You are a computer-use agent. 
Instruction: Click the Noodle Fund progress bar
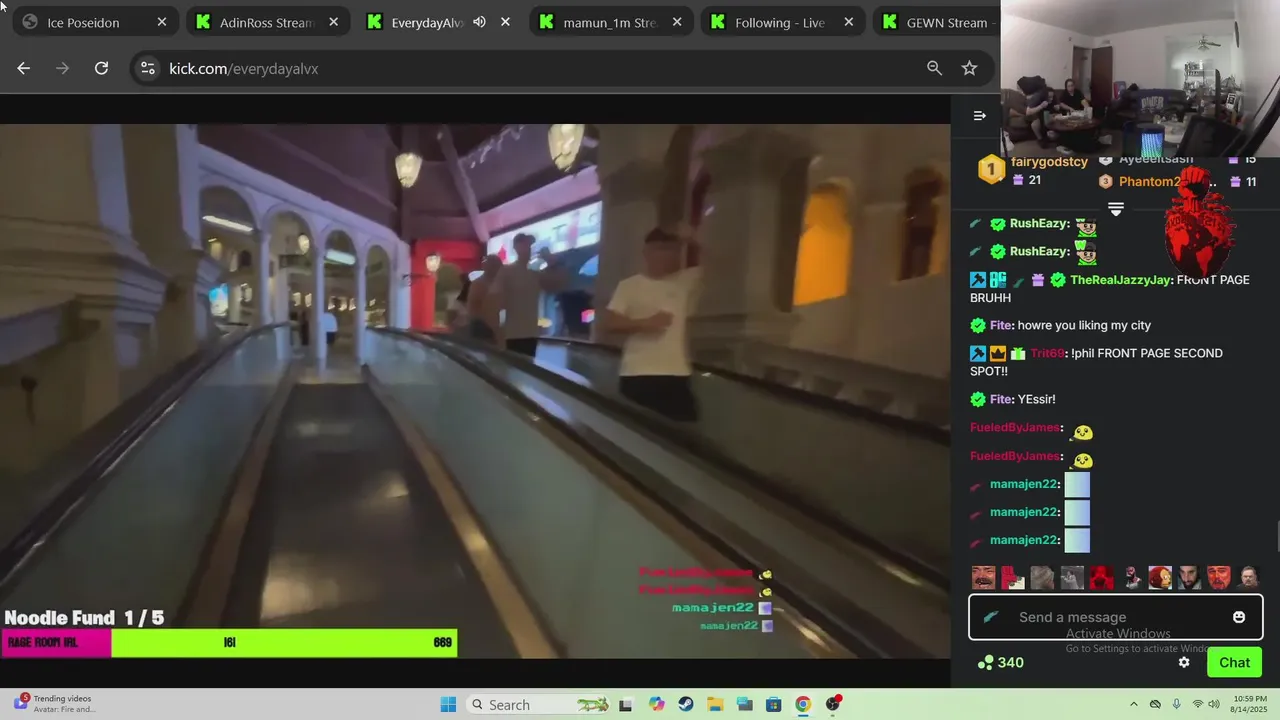[229, 643]
